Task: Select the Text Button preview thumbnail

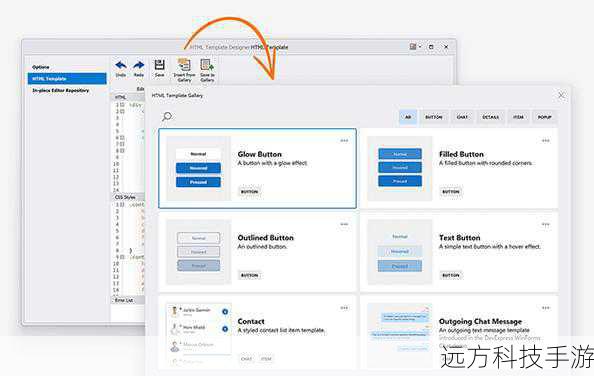Action: click(x=400, y=252)
